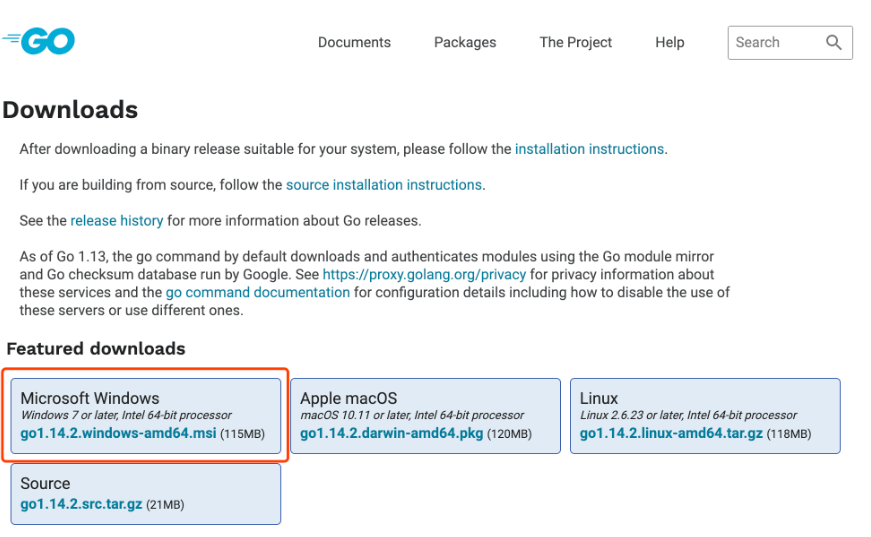Open the Documents menu
The height and width of the screenshot is (537, 871).
coord(354,42)
